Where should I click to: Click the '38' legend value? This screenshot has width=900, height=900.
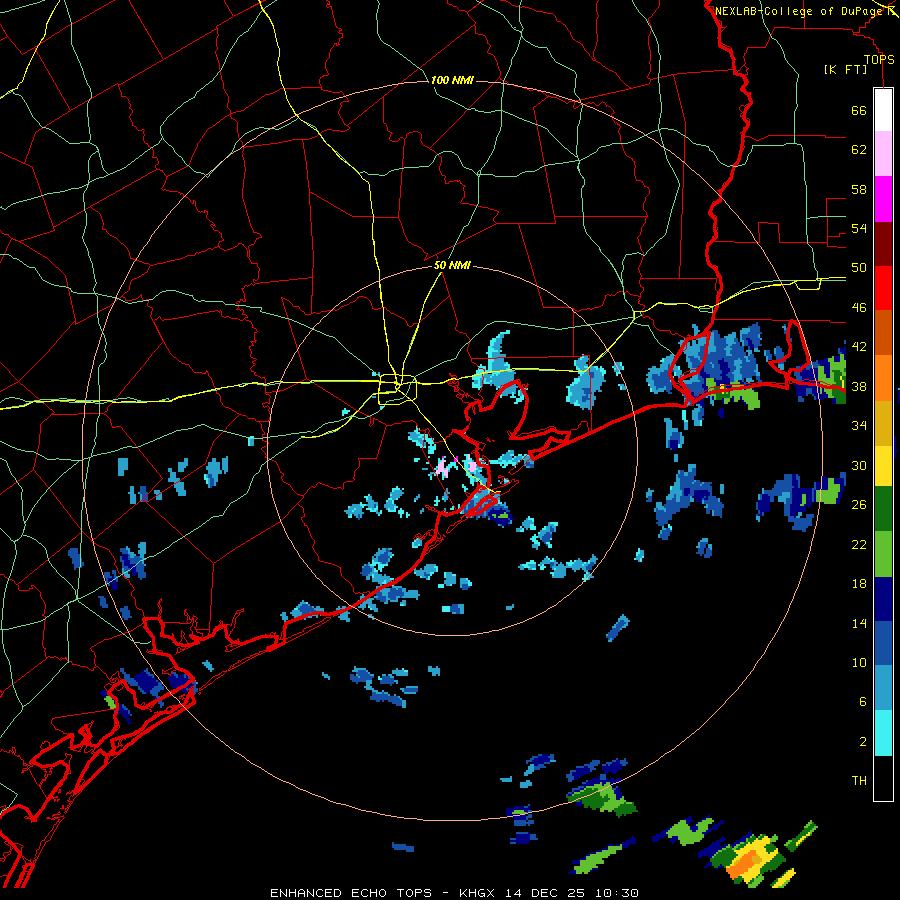coord(859,386)
